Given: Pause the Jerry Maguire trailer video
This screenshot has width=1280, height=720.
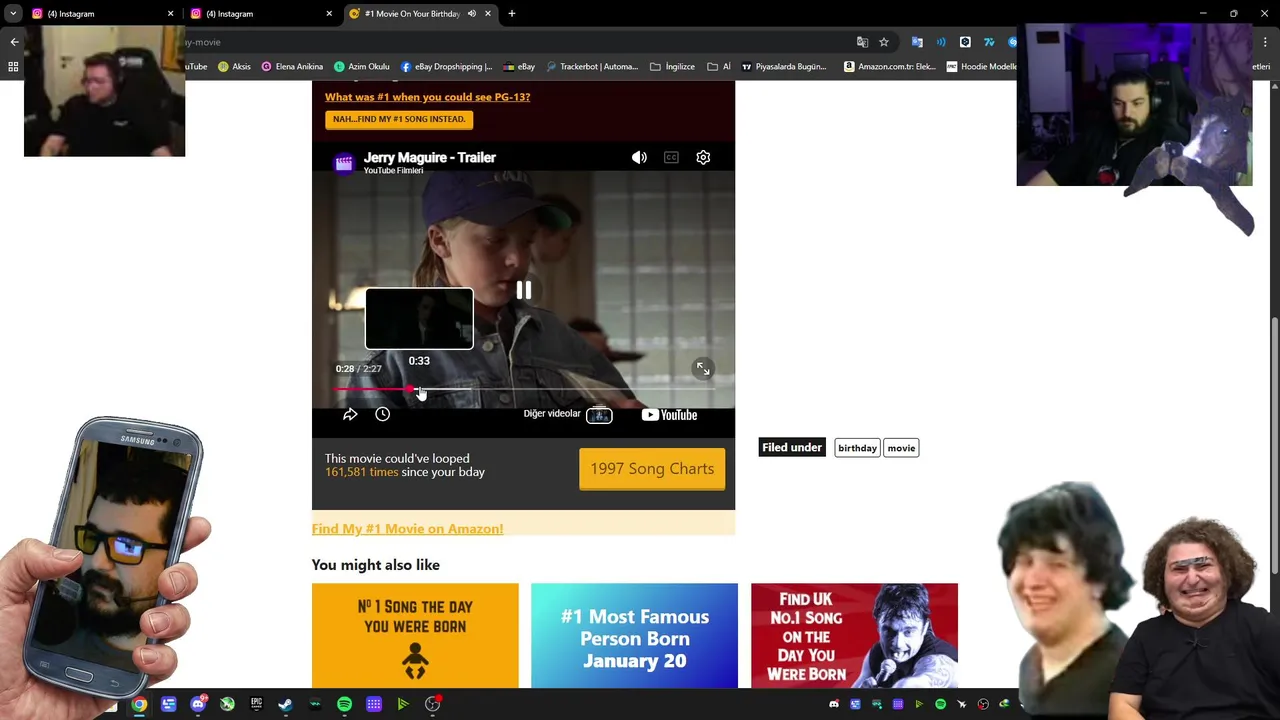Looking at the screenshot, I should [x=523, y=291].
